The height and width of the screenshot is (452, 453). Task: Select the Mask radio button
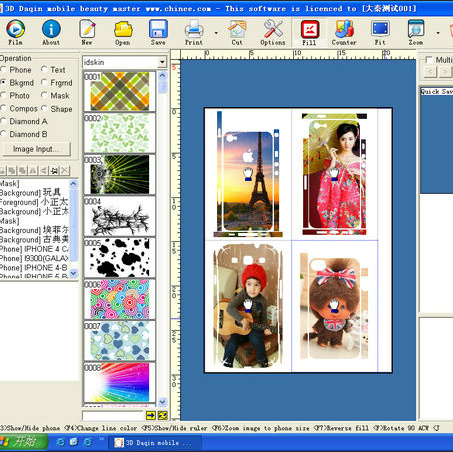(44, 95)
